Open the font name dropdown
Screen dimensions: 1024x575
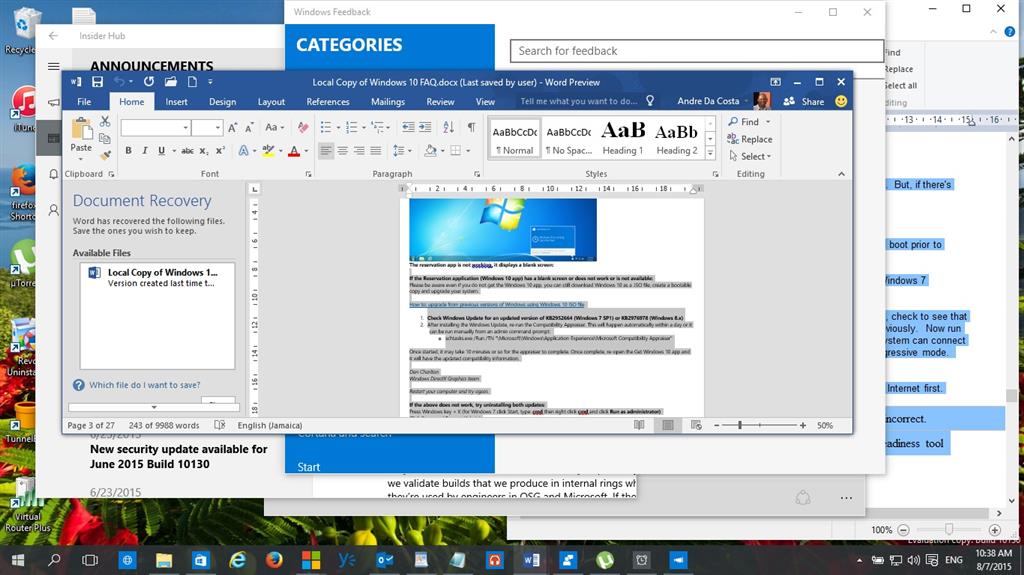[186, 128]
